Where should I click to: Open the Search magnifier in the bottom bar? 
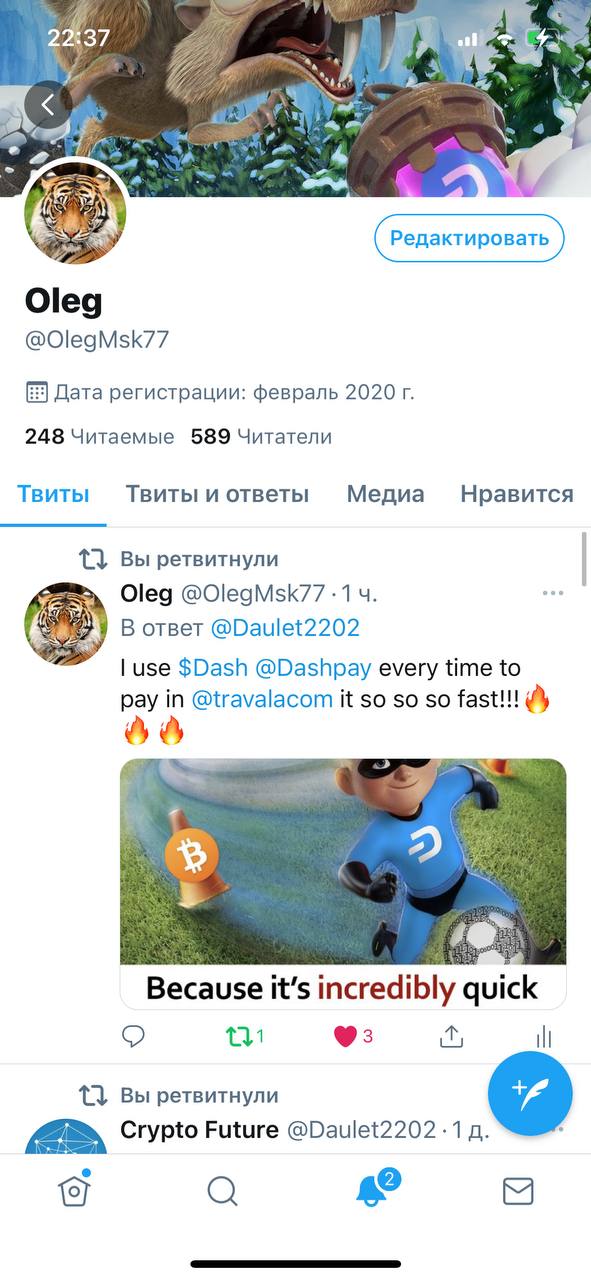coord(222,1190)
